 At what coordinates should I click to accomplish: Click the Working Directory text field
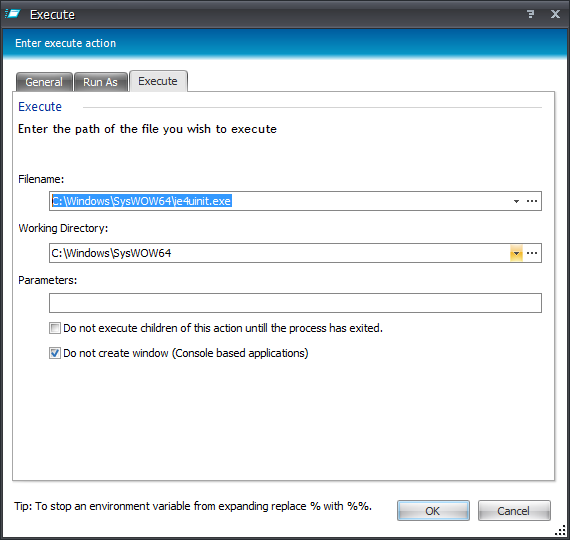tap(280, 253)
